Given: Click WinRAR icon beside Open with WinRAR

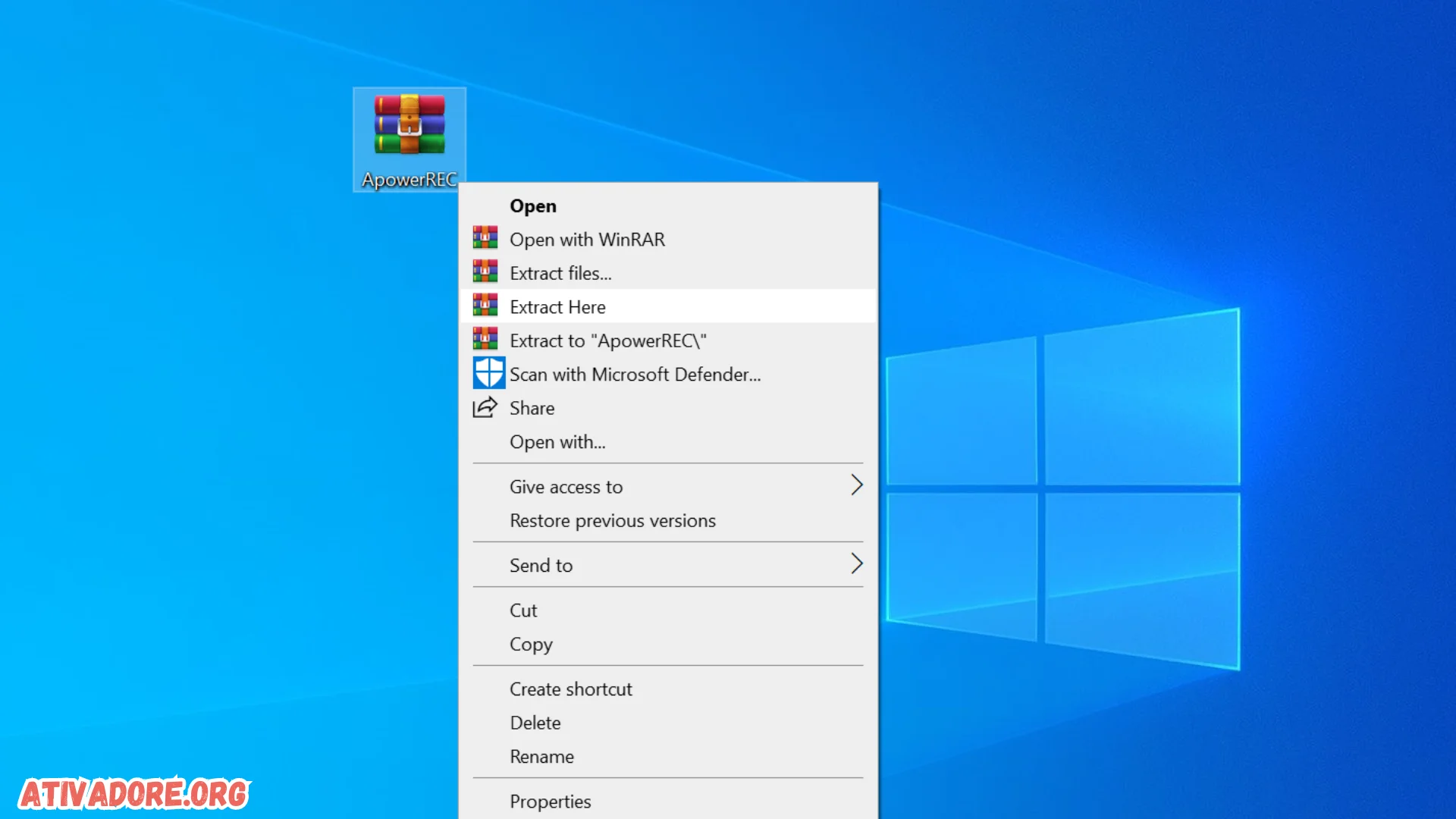Looking at the screenshot, I should point(485,238).
